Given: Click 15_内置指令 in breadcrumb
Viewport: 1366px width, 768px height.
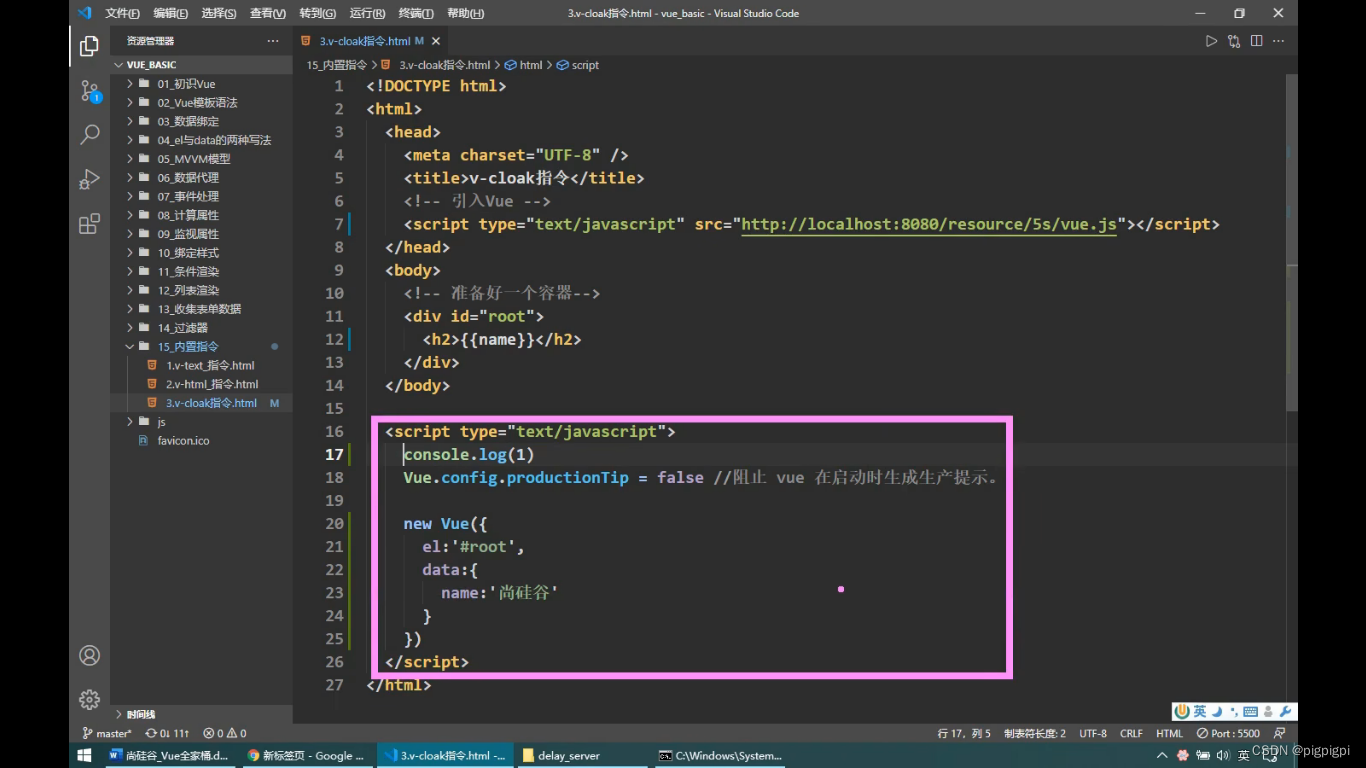Looking at the screenshot, I should pos(337,65).
